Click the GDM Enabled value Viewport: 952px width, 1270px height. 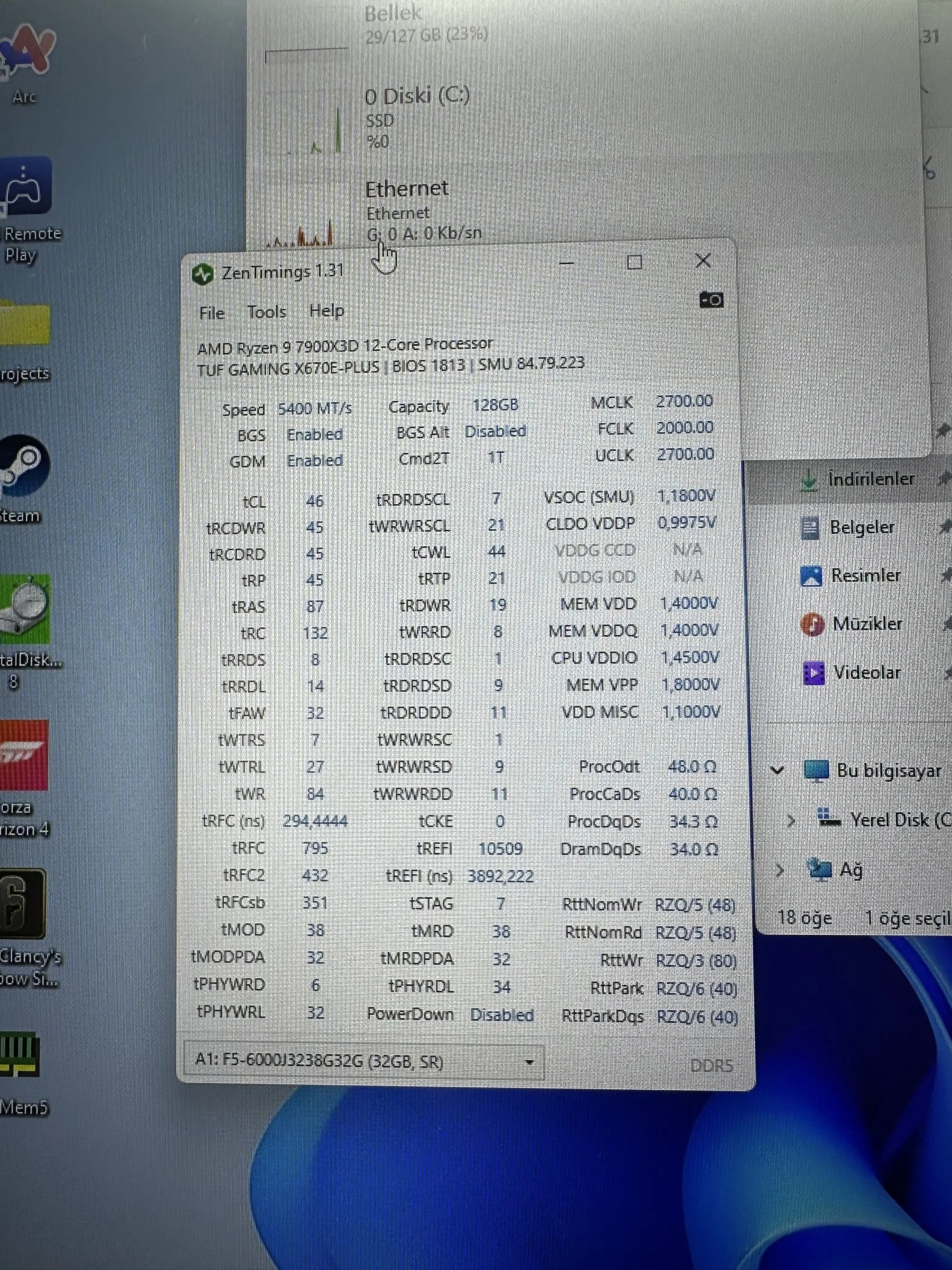314,460
